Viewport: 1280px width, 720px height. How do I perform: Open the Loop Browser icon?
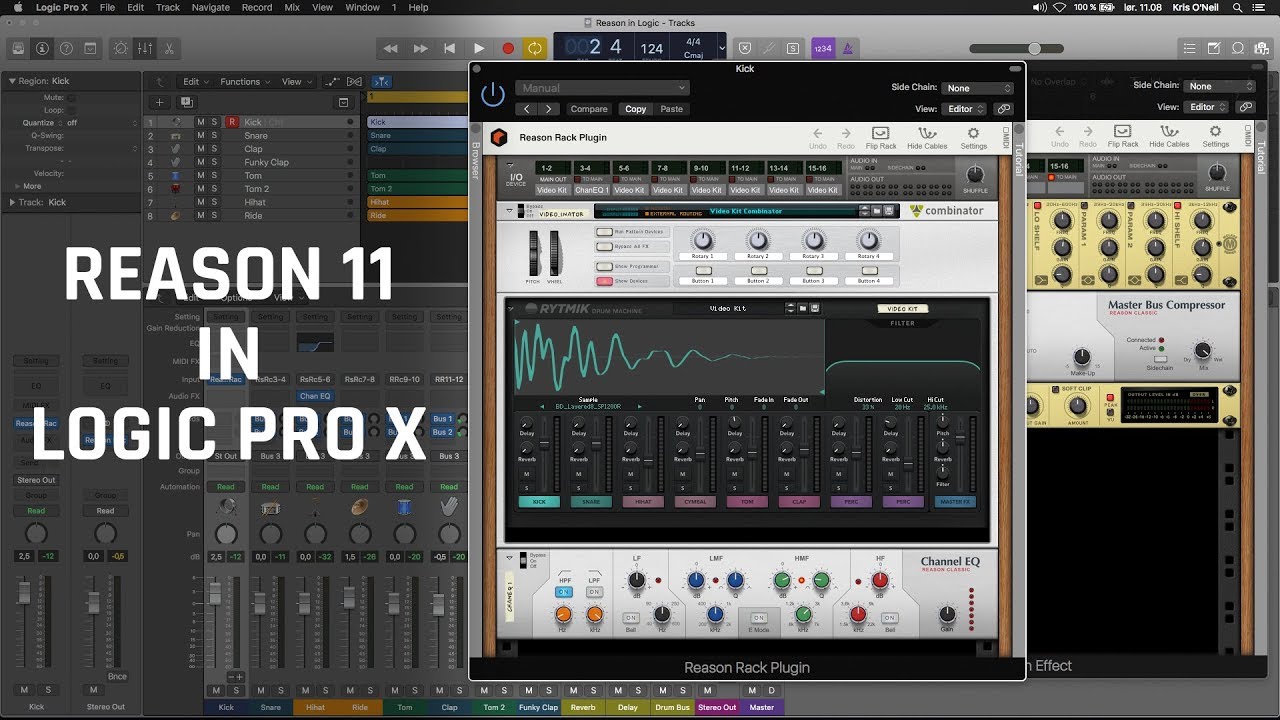pyautogui.click(x=1237, y=48)
